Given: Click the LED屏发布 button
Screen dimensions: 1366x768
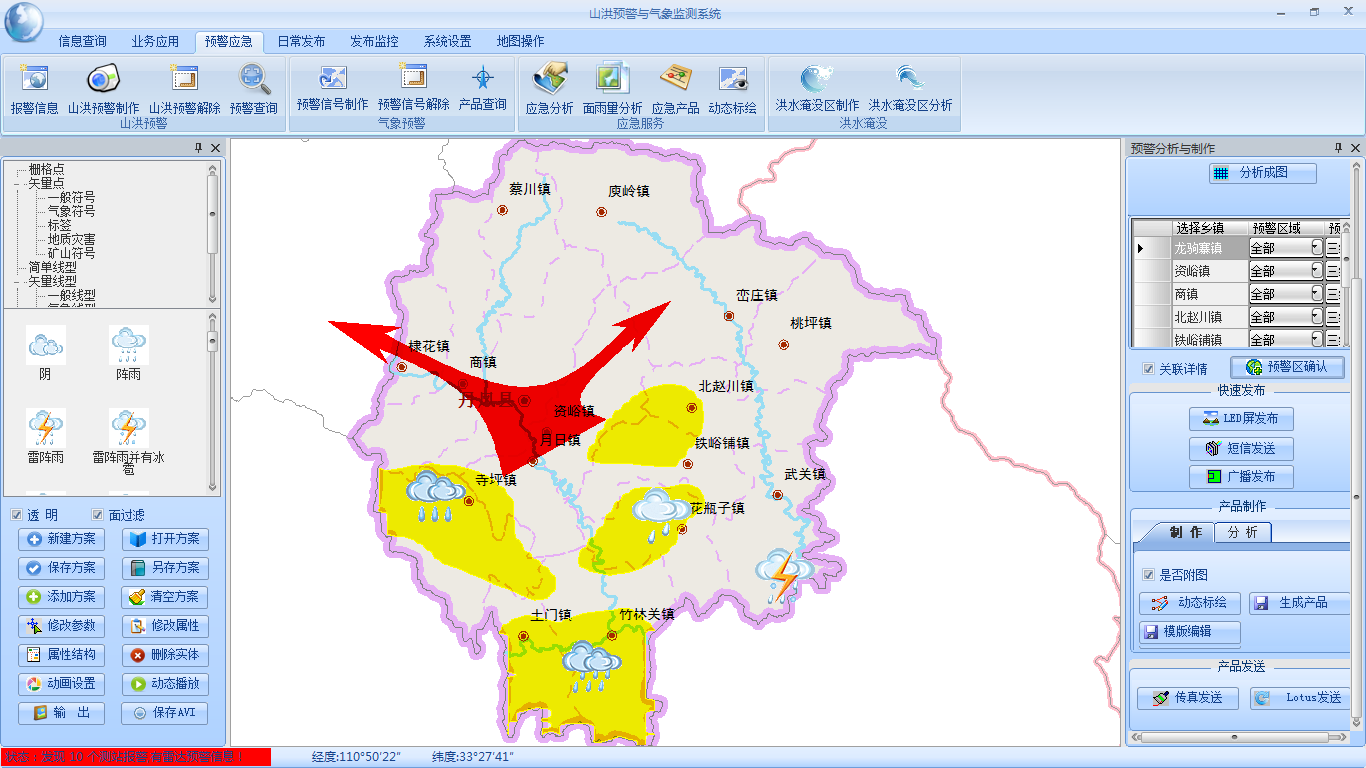Looking at the screenshot, I should tap(1241, 419).
